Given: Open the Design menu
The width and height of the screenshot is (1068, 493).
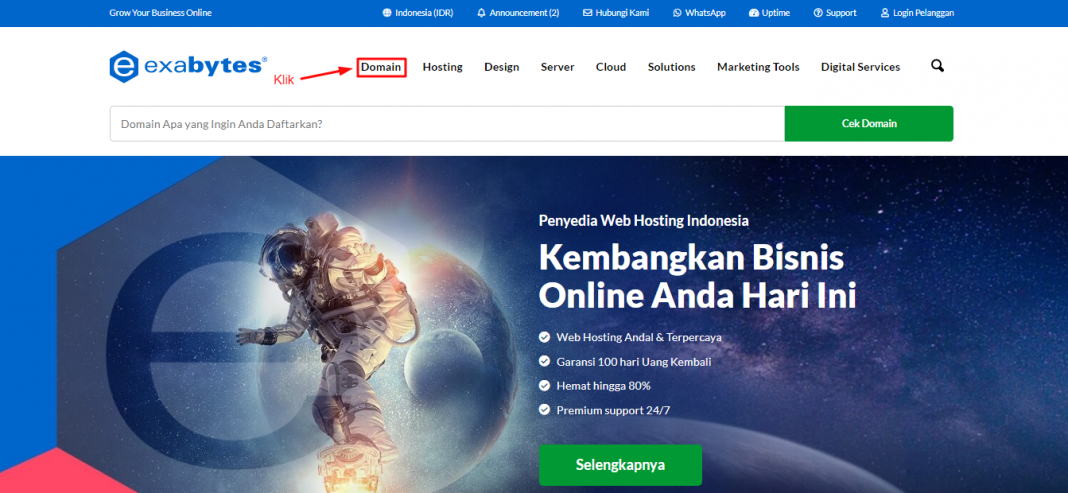Looking at the screenshot, I should tap(502, 67).
